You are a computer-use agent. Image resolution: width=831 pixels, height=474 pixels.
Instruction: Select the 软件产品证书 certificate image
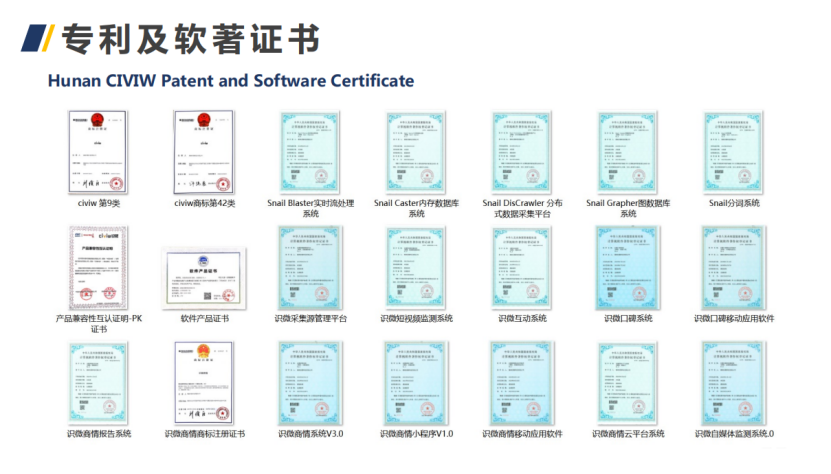click(x=204, y=278)
